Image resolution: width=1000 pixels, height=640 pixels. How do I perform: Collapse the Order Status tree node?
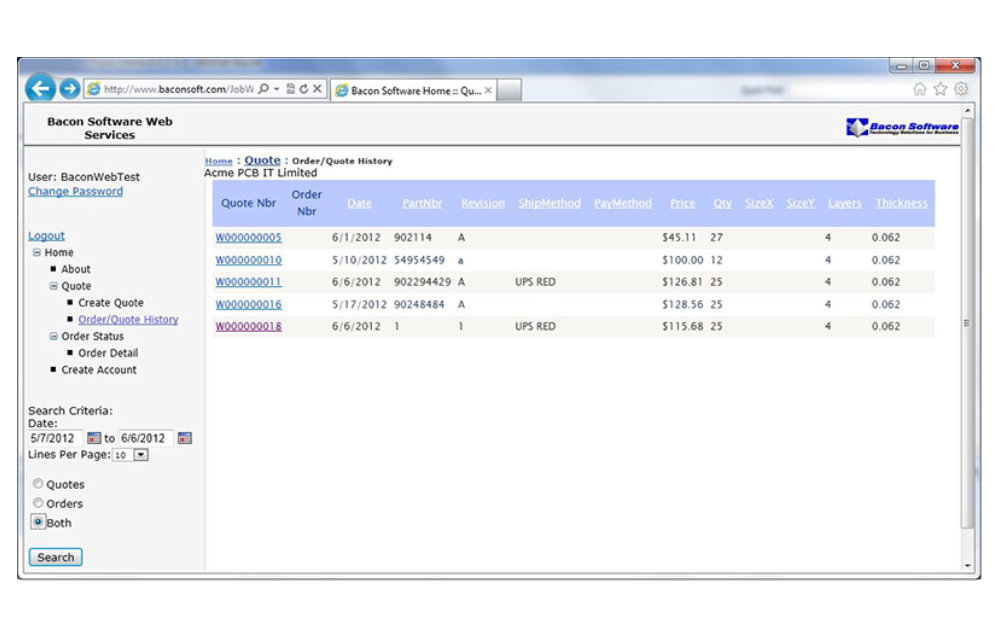tap(54, 336)
